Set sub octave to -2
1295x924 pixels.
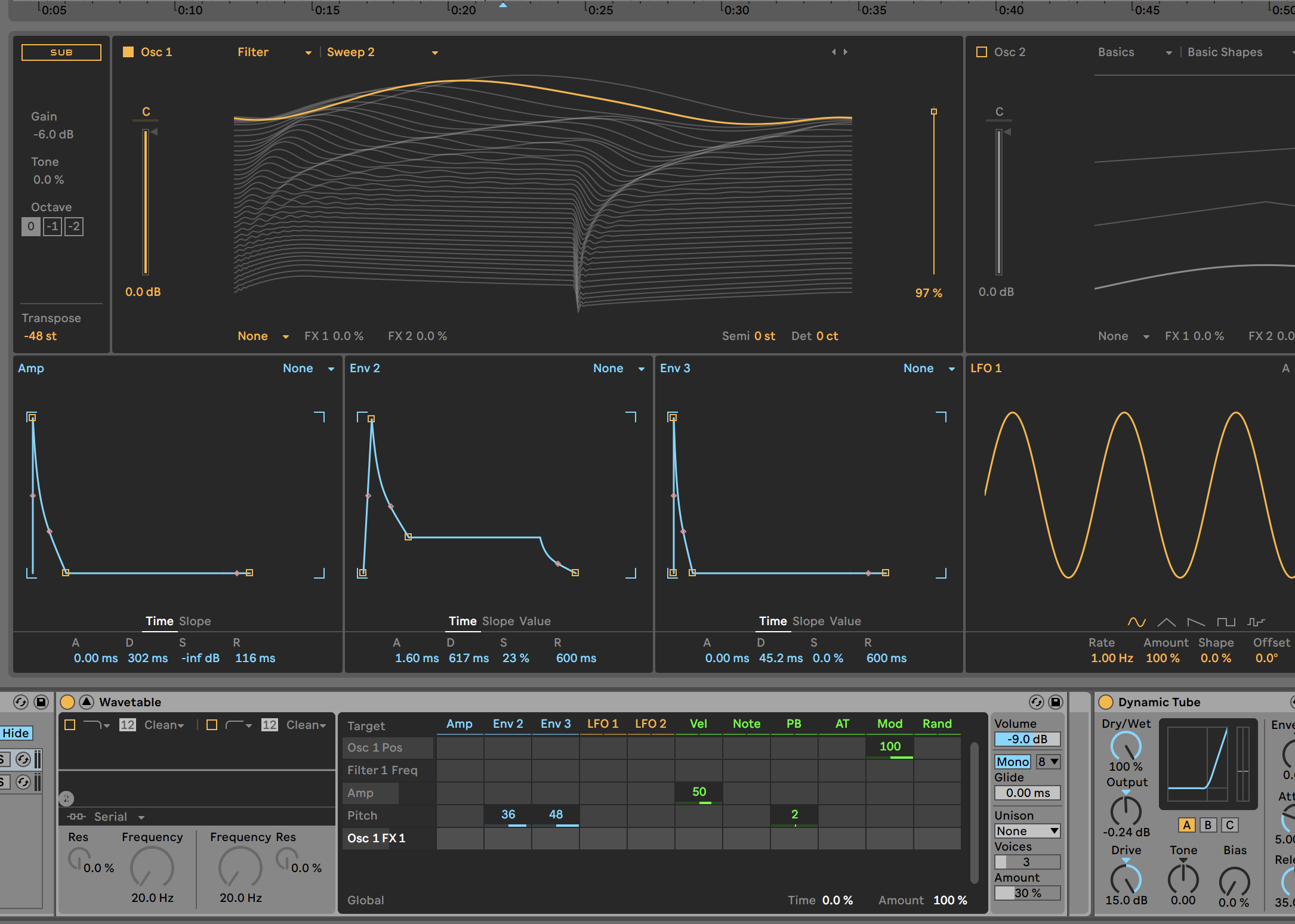[x=74, y=227]
